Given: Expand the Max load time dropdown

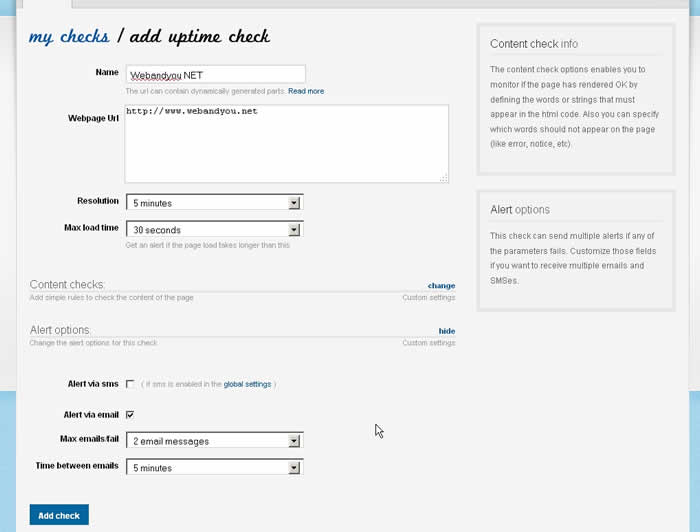Looking at the screenshot, I should pyautogui.click(x=214, y=230).
